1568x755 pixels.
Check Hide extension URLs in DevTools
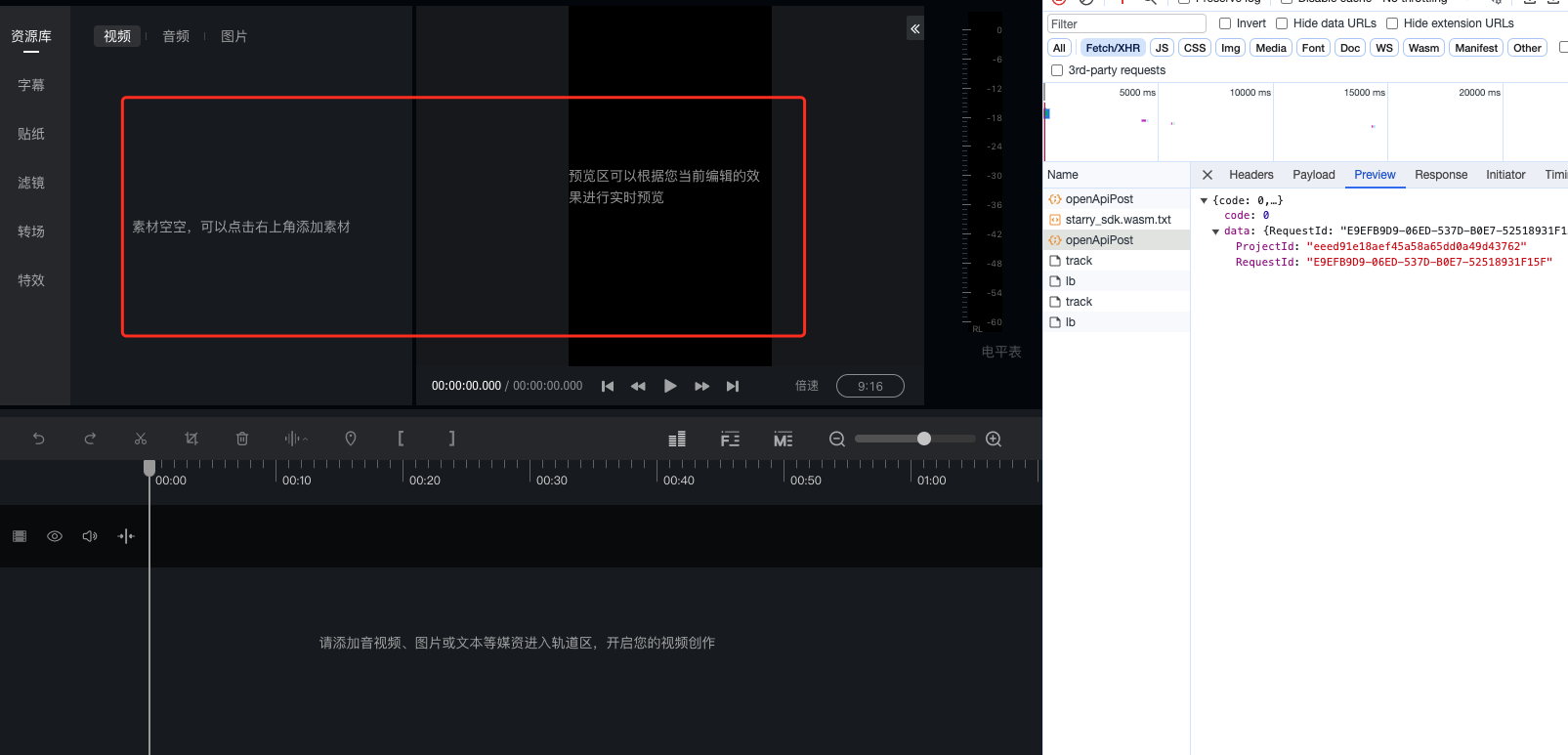[x=1392, y=23]
